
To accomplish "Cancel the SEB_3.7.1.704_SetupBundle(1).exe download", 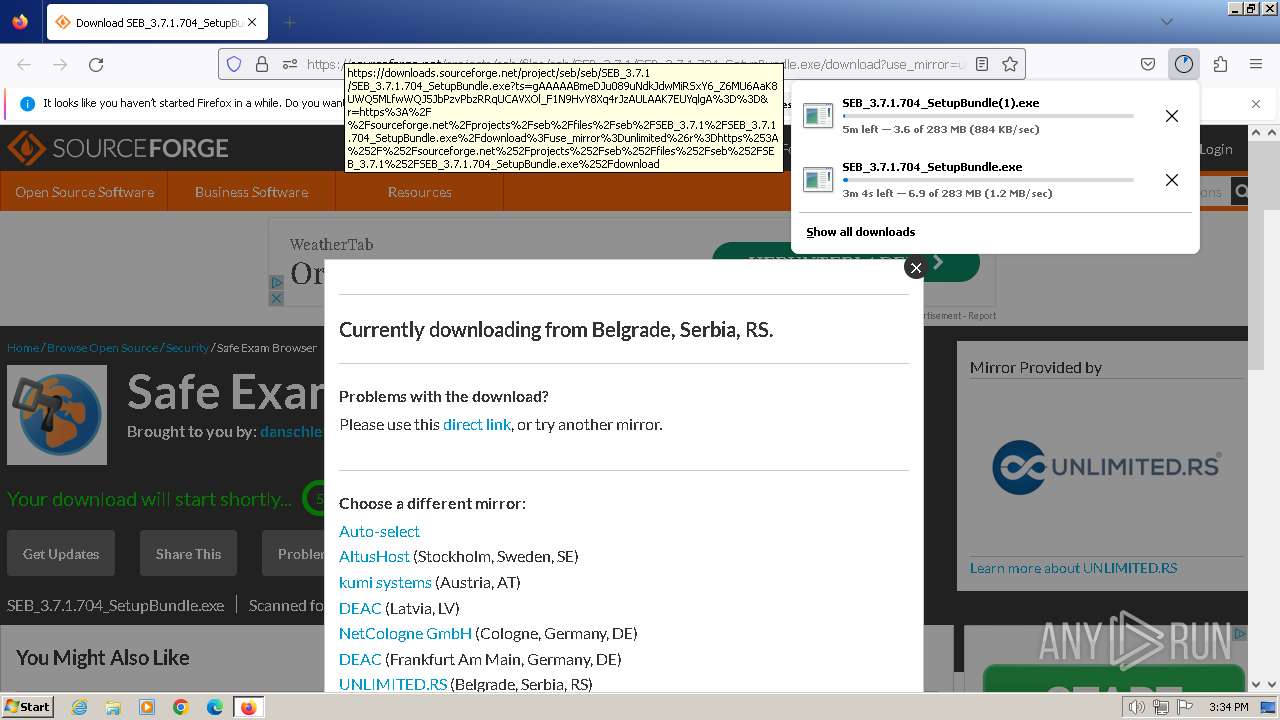I will tap(1171, 116).
